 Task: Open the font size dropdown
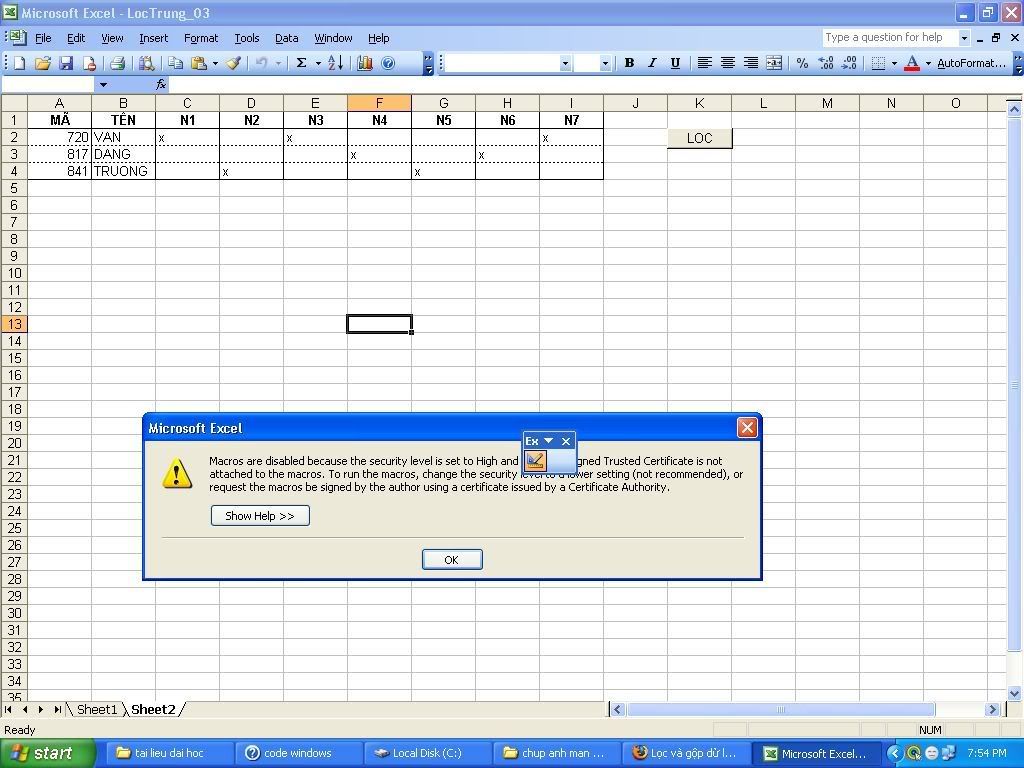(x=605, y=64)
